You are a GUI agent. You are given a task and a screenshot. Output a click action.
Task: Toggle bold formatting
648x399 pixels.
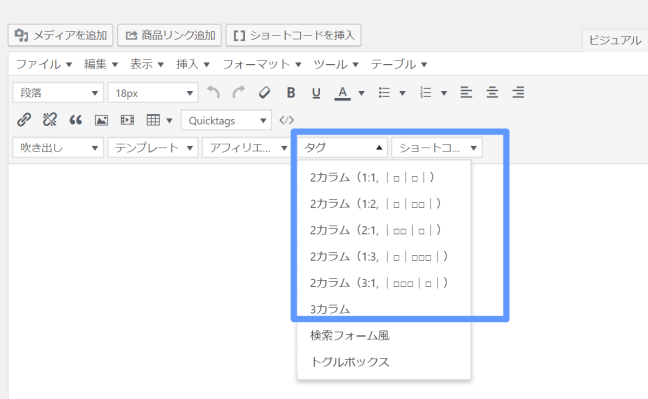291,93
